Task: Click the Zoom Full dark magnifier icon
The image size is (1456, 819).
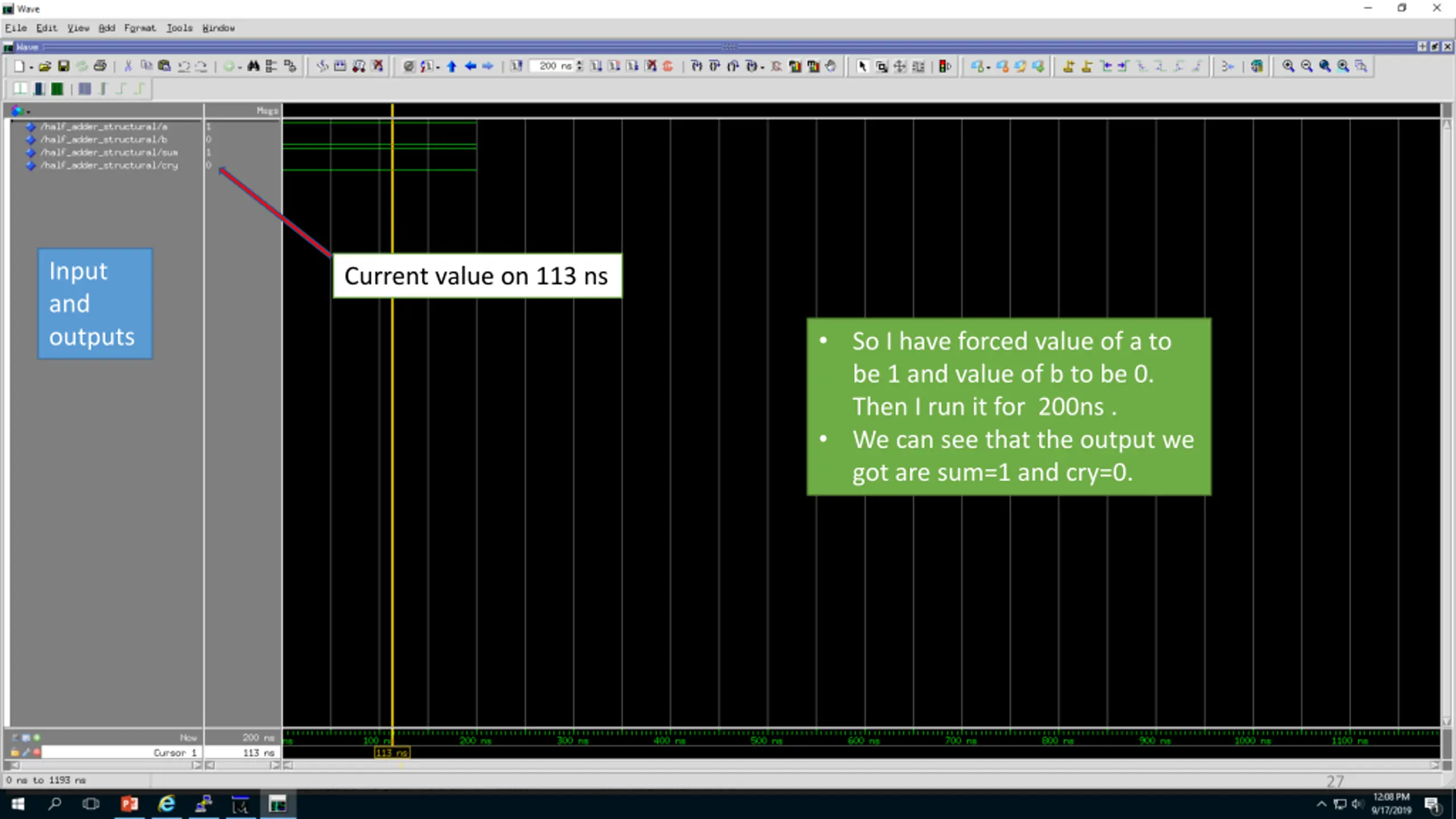Action: pos(1325,67)
